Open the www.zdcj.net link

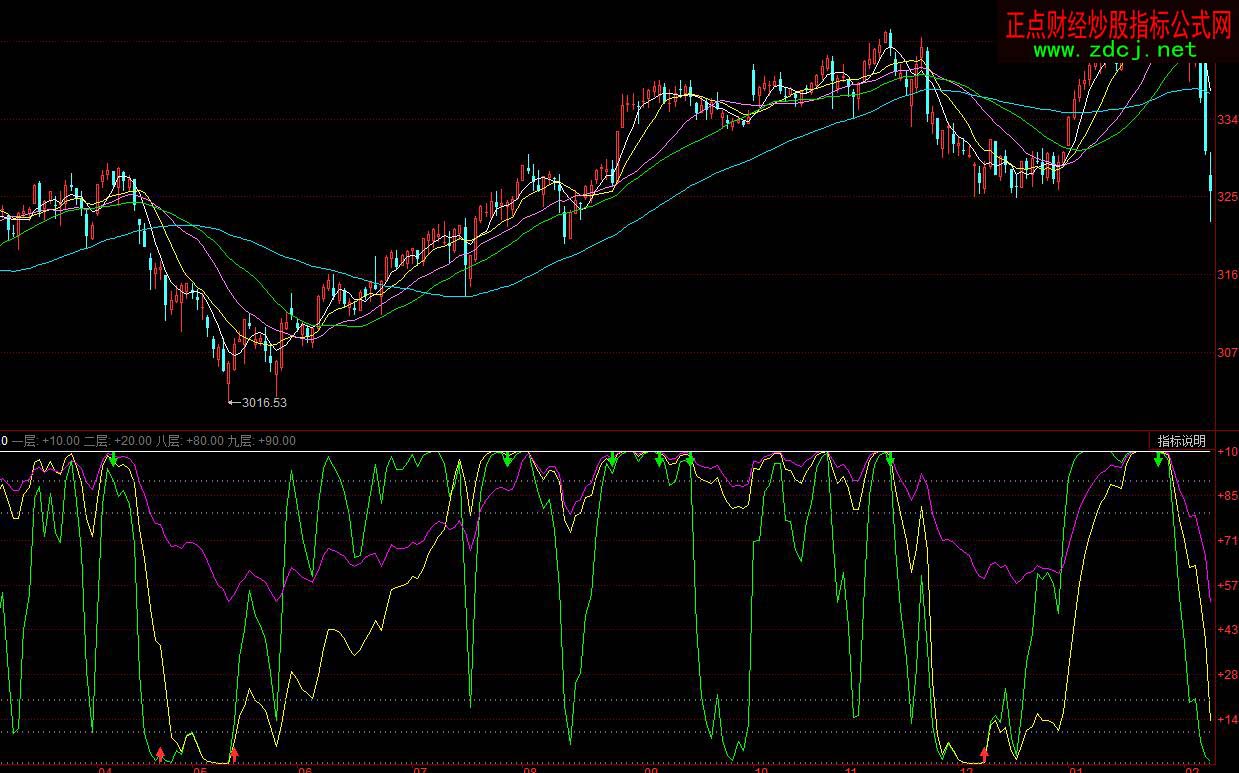point(1114,49)
